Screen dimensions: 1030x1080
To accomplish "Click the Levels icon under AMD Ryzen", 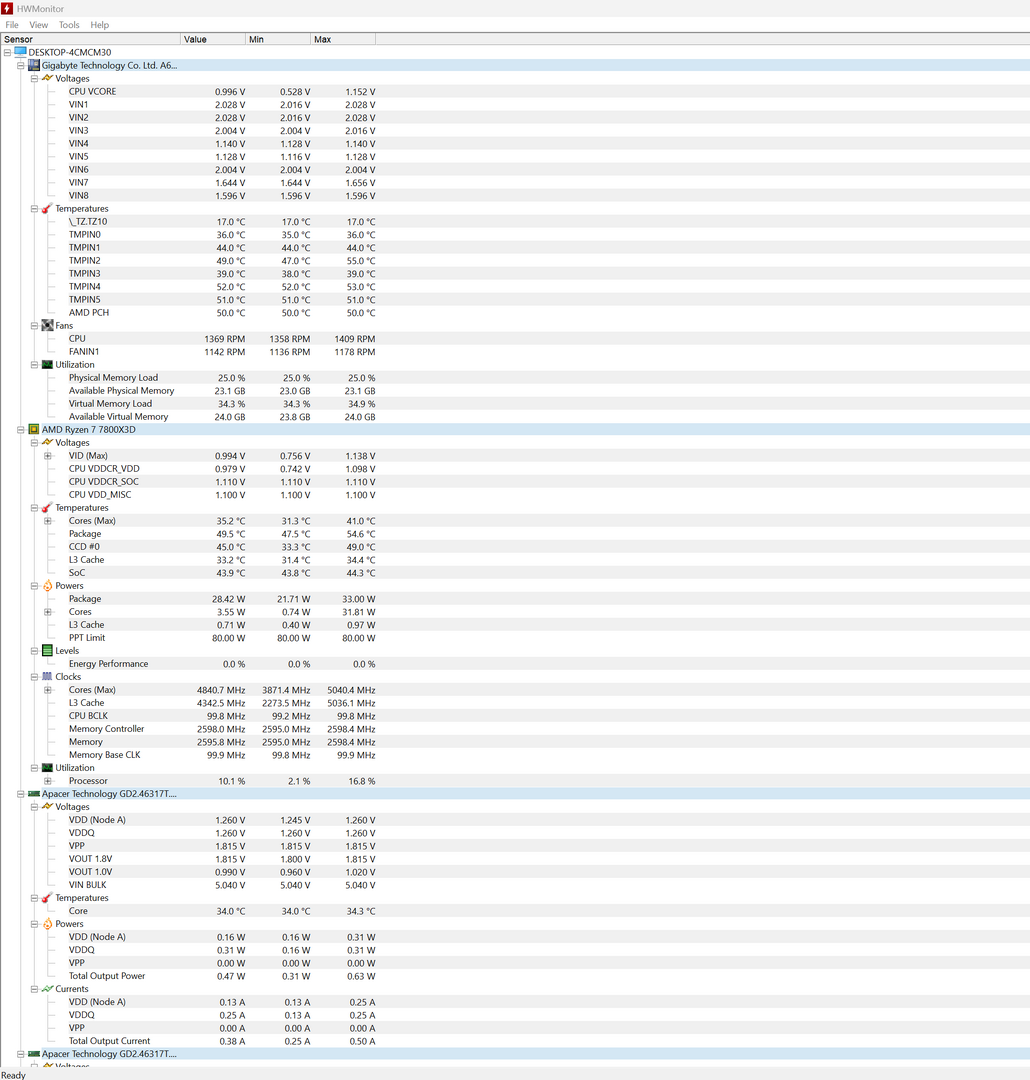I will point(48,650).
